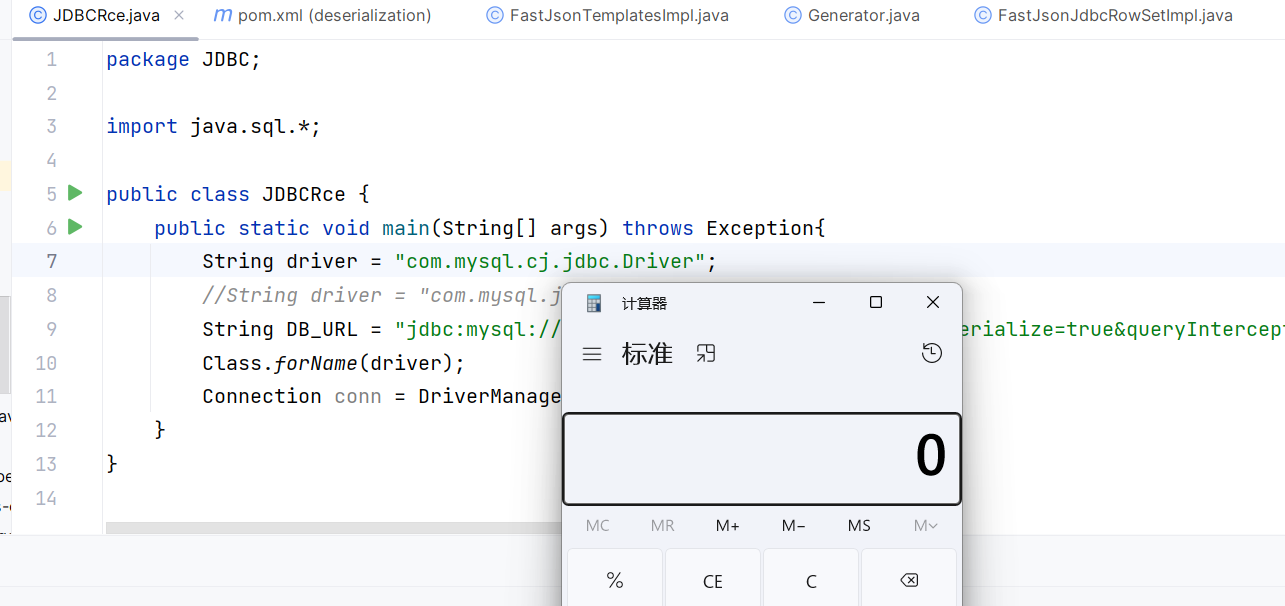Open the FastJsonJdbcRowSetImpl.java tab
Screen dimensions: 1285x606
click(x=1103, y=16)
